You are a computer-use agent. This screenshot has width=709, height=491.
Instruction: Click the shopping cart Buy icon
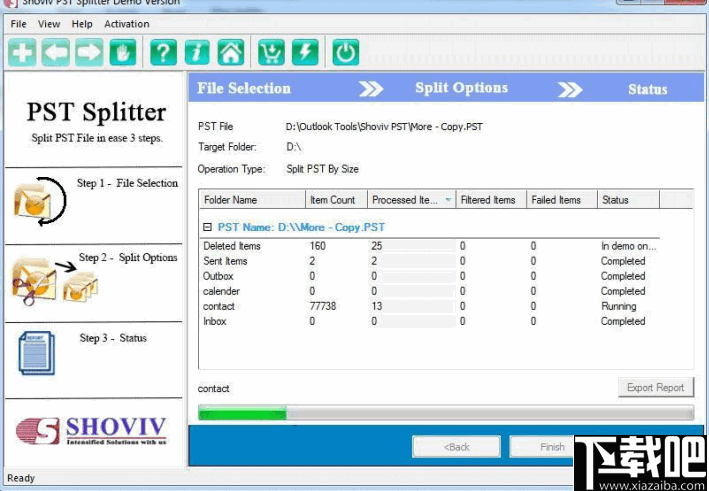(271, 52)
